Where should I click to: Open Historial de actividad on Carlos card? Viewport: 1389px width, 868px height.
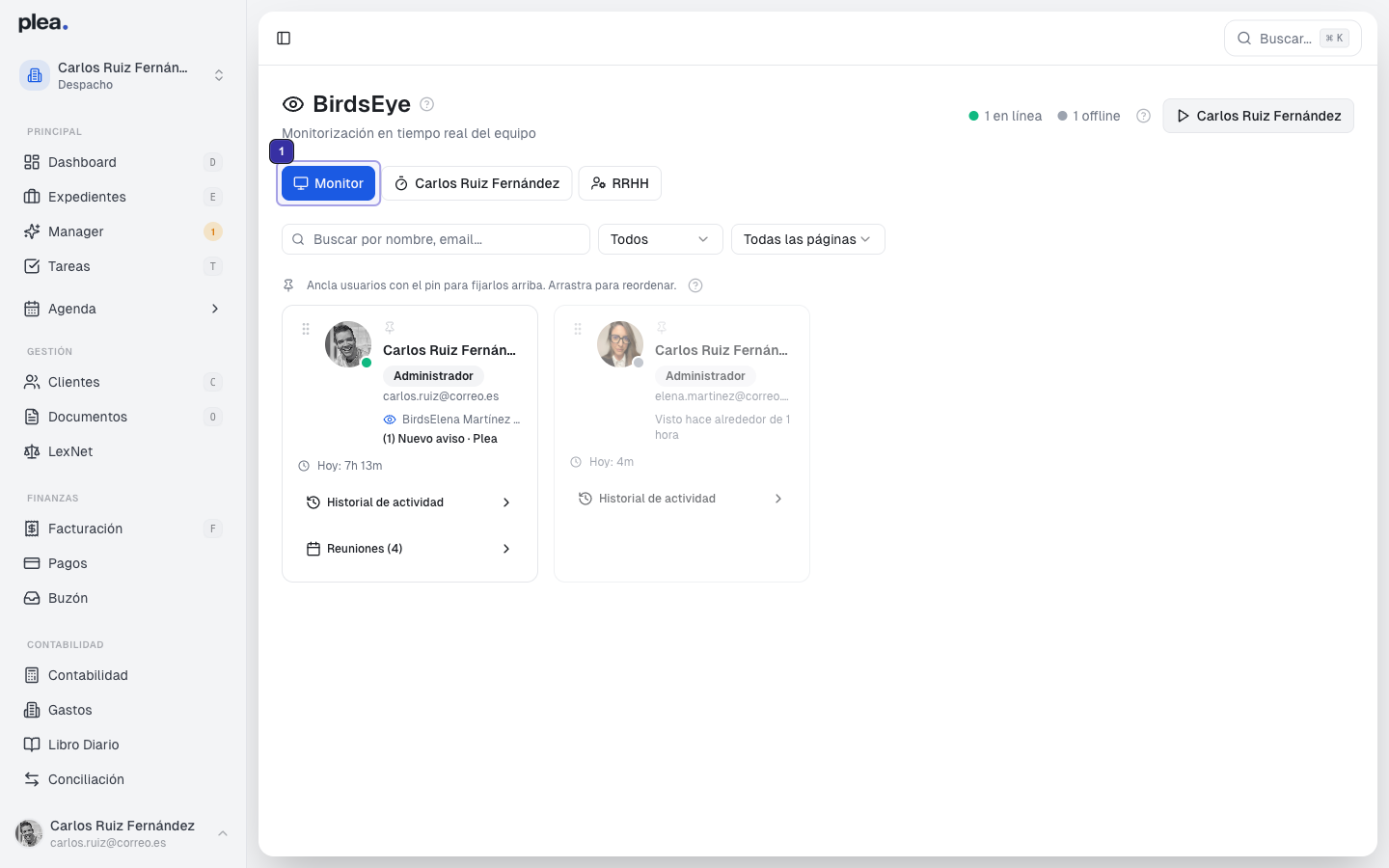point(410,502)
